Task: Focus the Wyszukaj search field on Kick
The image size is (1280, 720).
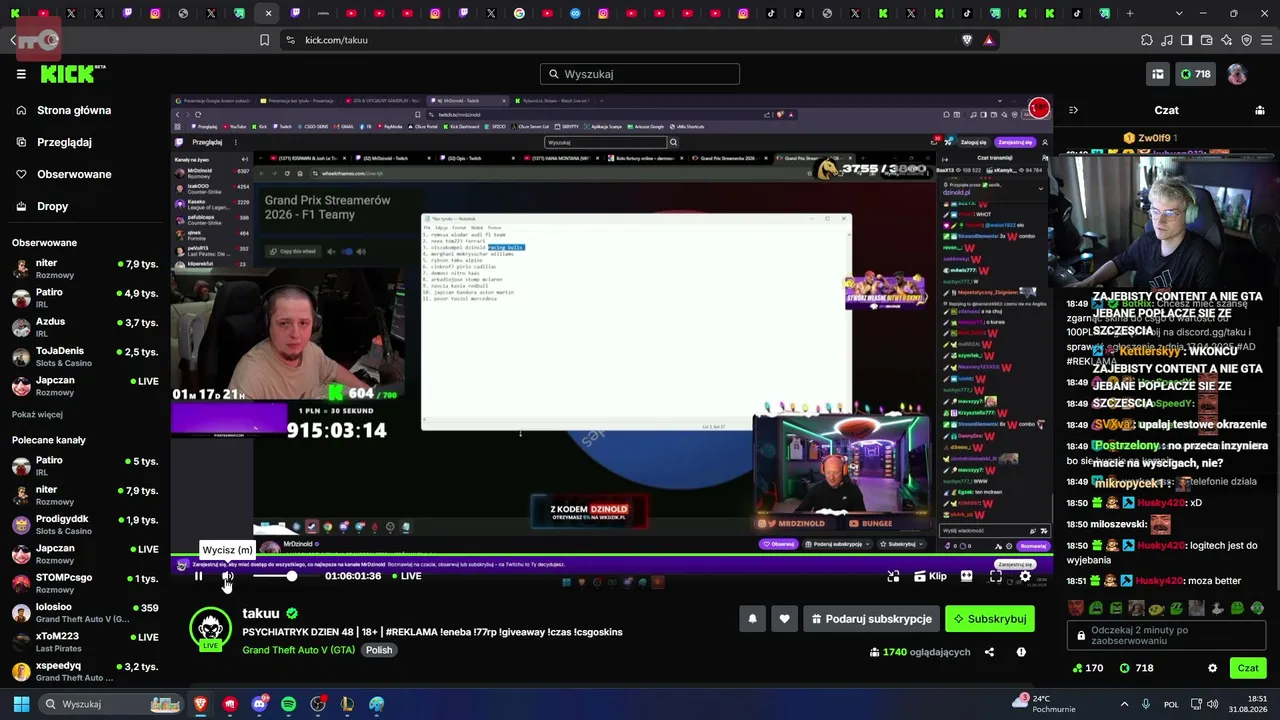Action: pos(640,74)
